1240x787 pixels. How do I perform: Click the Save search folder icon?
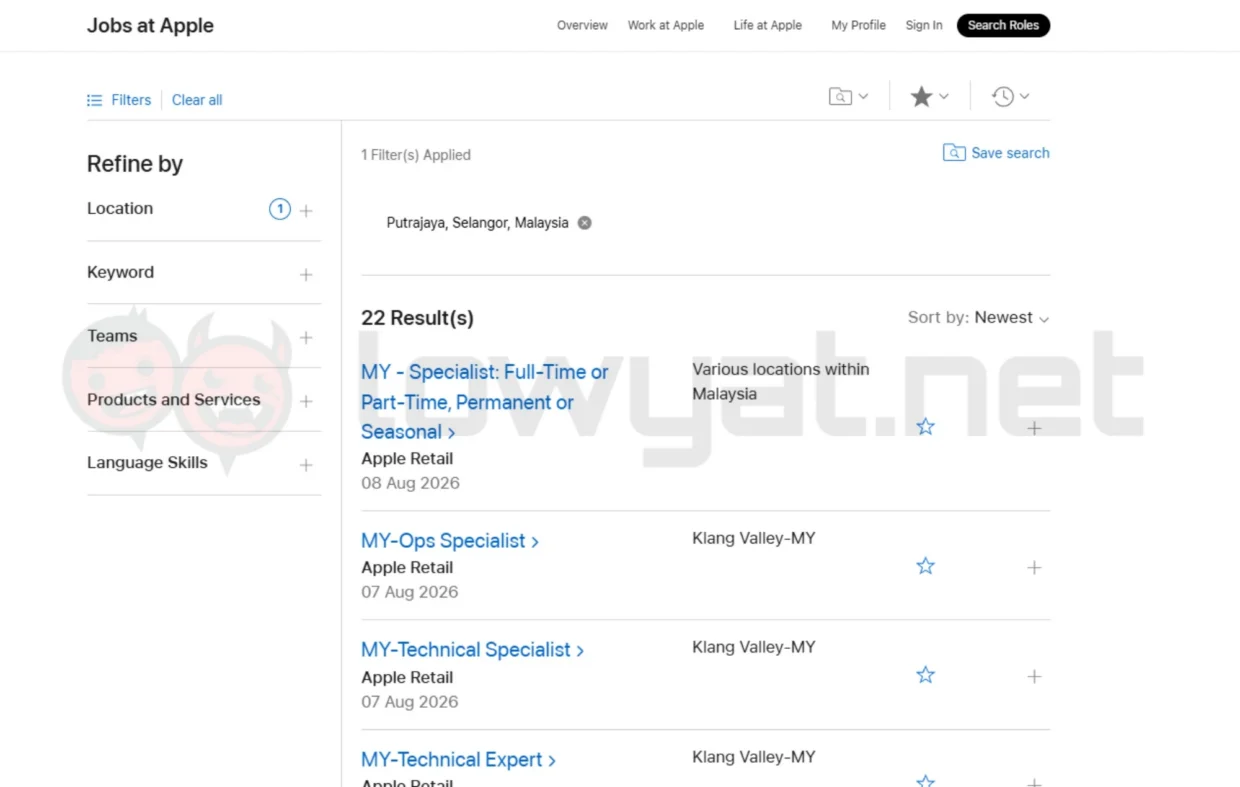[x=954, y=153]
